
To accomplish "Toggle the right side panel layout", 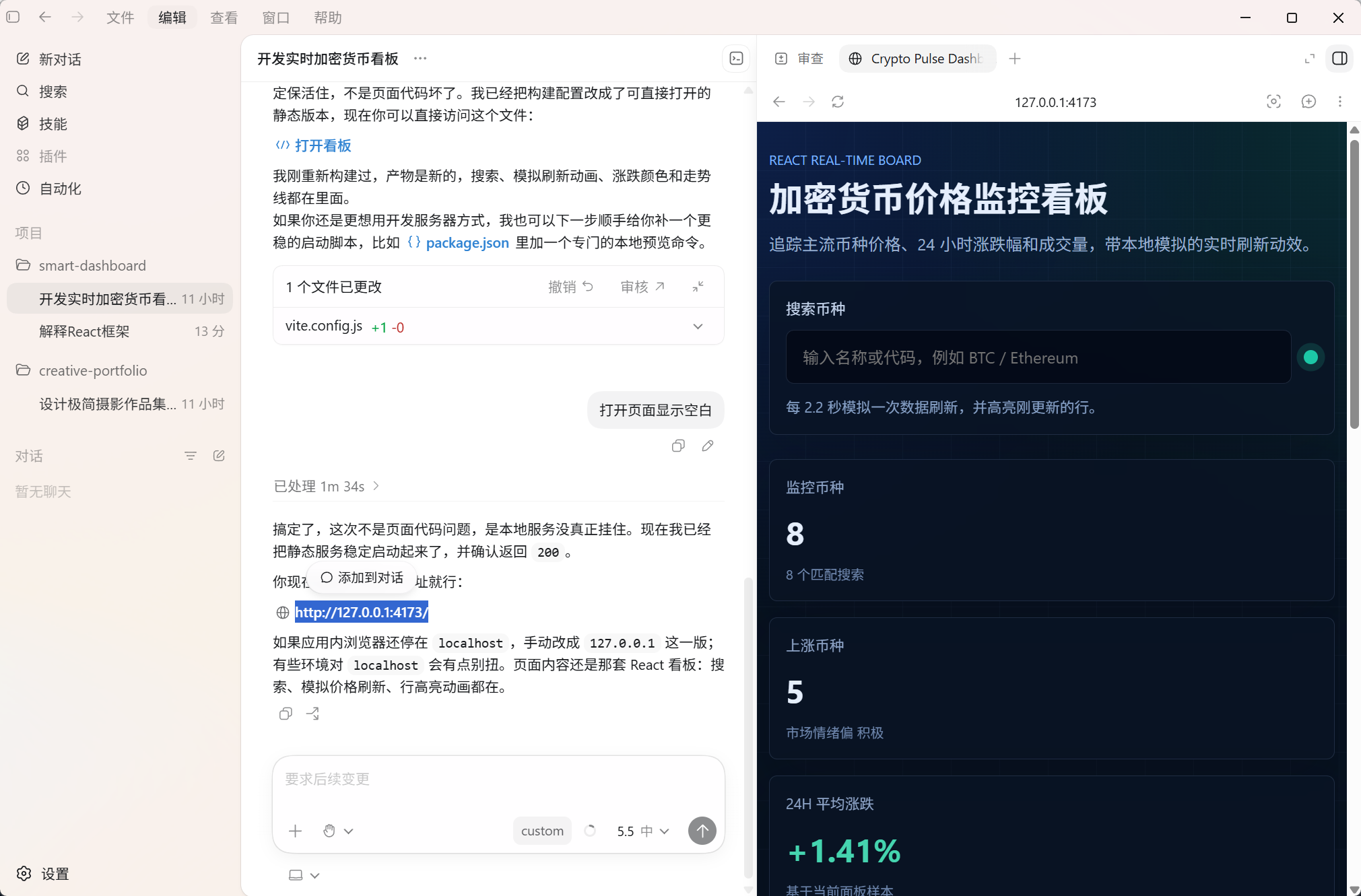I will (1340, 59).
